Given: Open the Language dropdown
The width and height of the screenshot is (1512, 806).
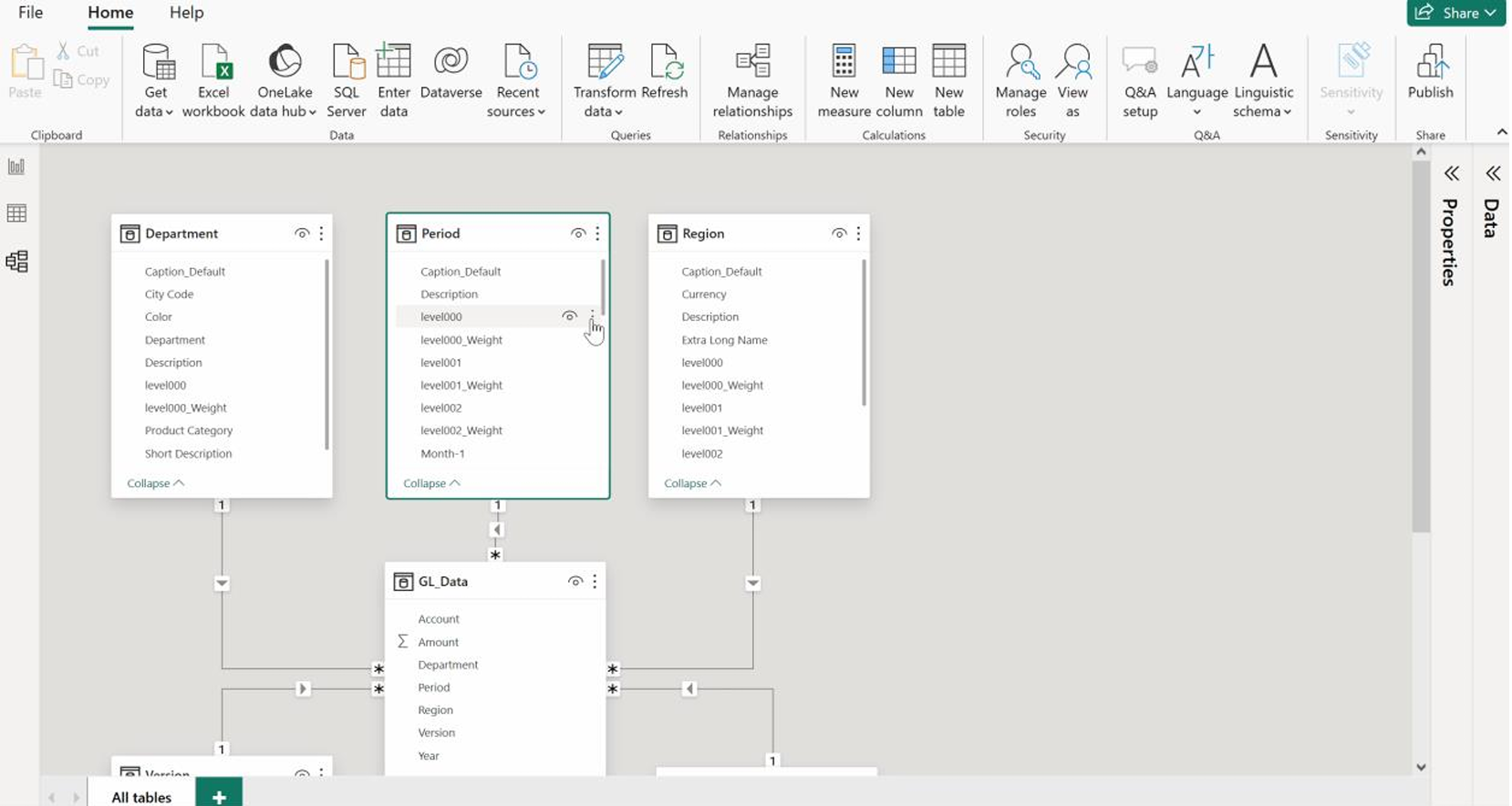Looking at the screenshot, I should click(x=1197, y=81).
